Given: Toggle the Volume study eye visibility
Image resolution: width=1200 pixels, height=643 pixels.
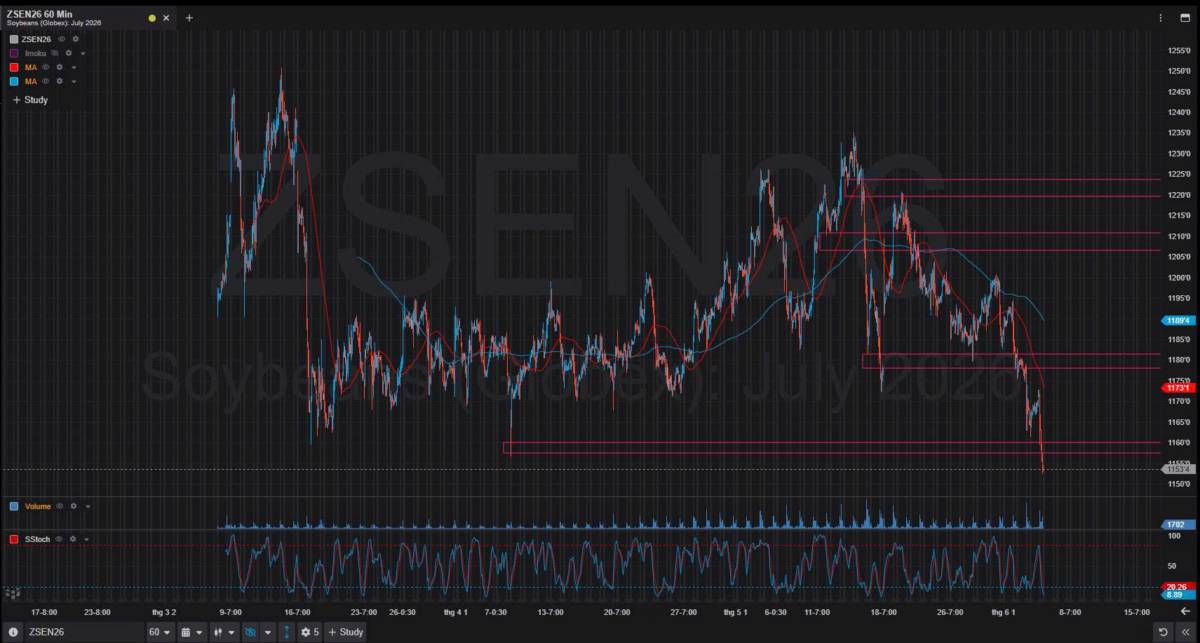Looking at the screenshot, I should coord(60,507).
